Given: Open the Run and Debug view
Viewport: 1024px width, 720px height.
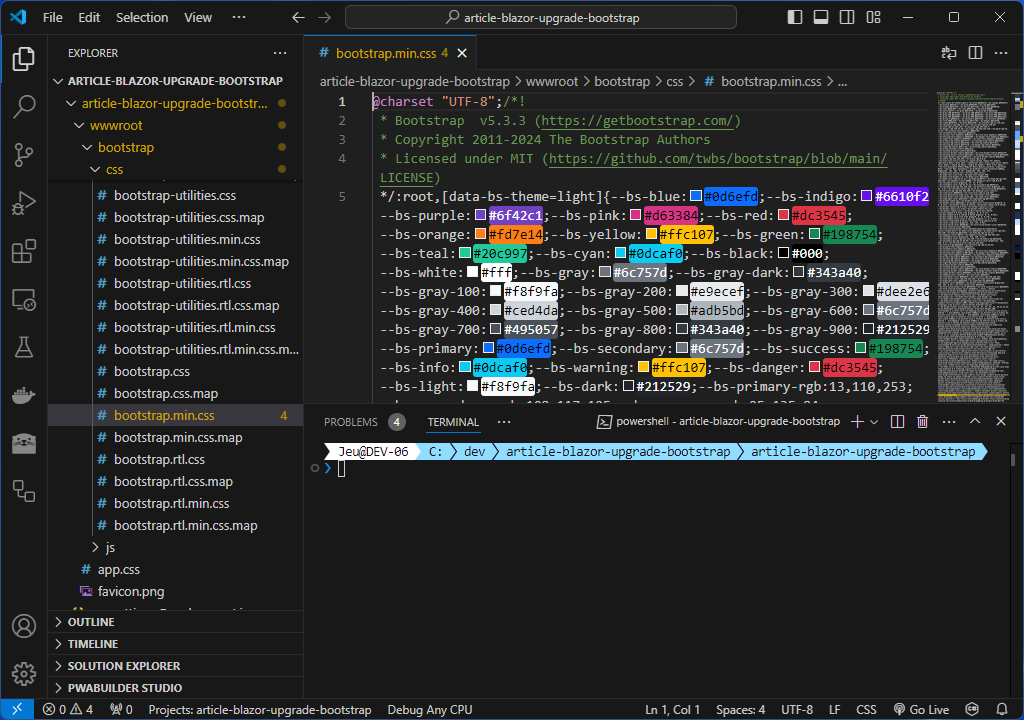Looking at the screenshot, I should [x=24, y=203].
